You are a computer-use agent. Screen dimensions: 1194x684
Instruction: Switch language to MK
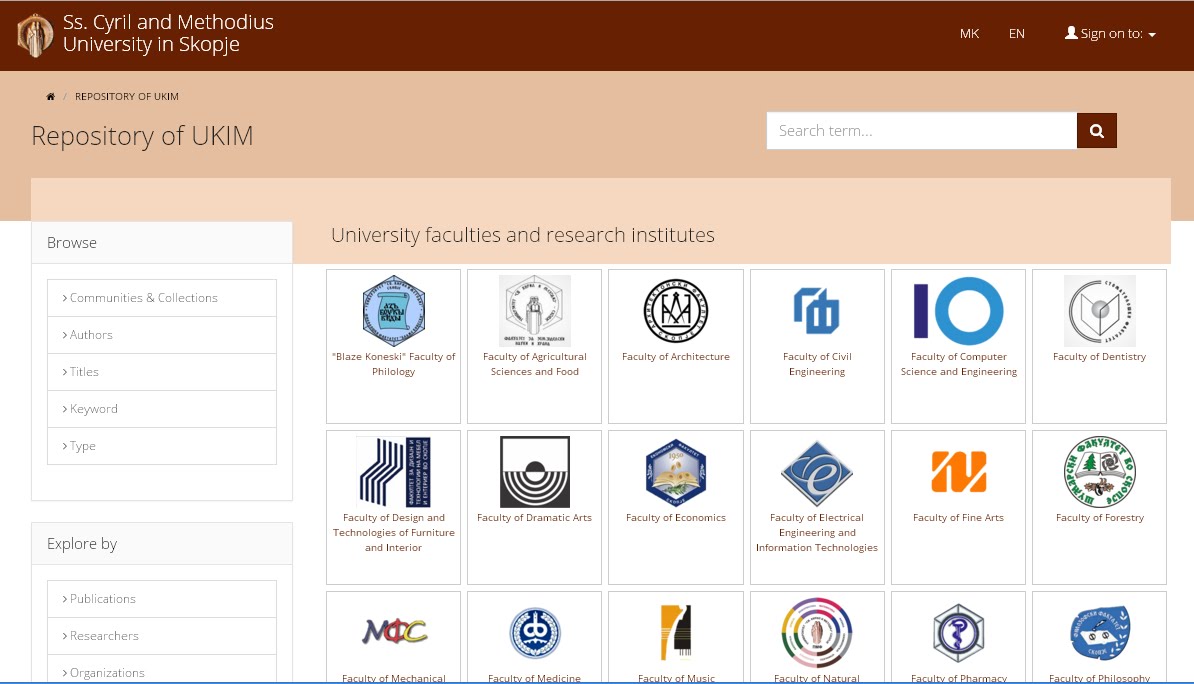pos(969,34)
